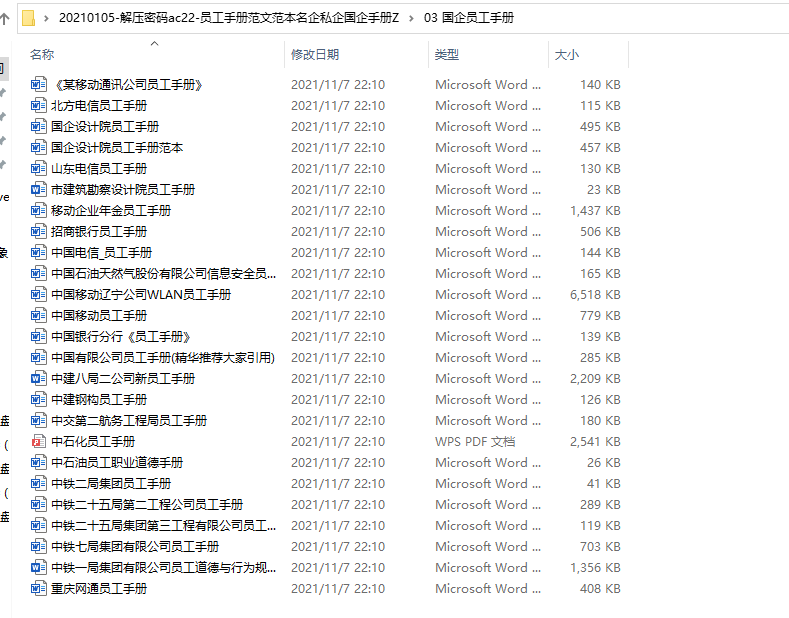
Task: Sort files by 大小 column header
Action: point(567,54)
